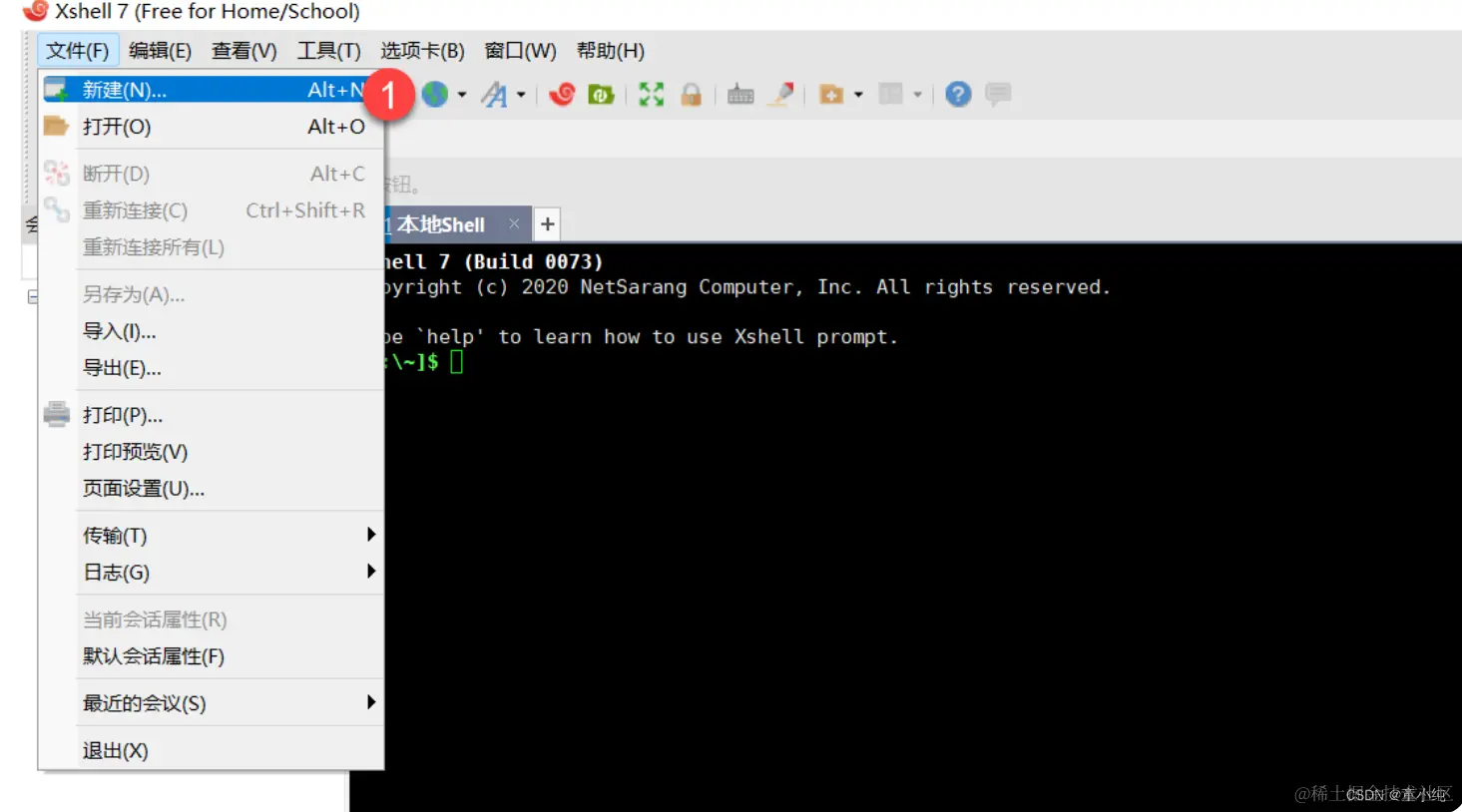Click the folder icon beside 打开(O)
This screenshot has width=1462, height=812.
tap(56, 126)
